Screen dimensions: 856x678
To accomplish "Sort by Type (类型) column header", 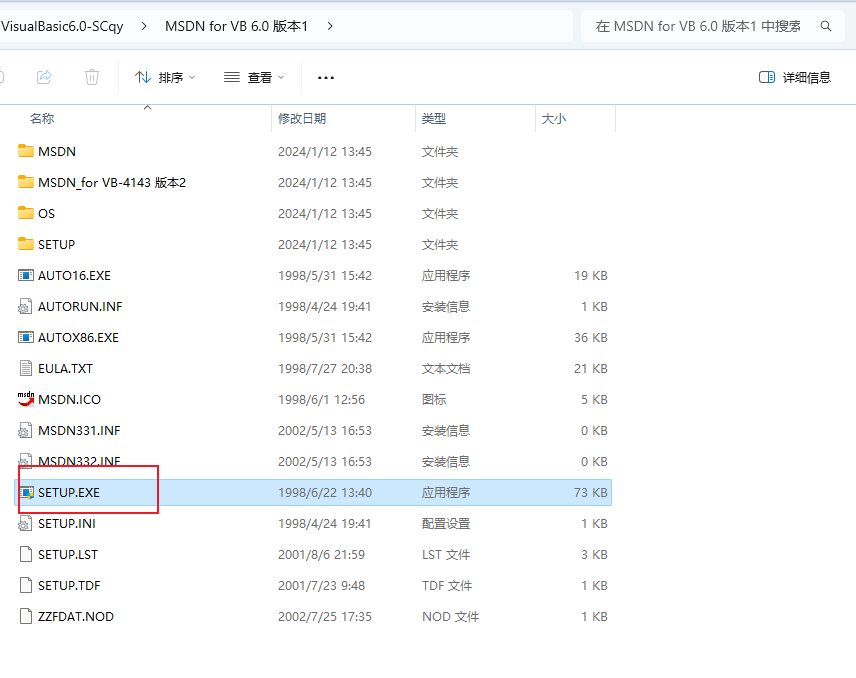I will pyautogui.click(x=434, y=118).
